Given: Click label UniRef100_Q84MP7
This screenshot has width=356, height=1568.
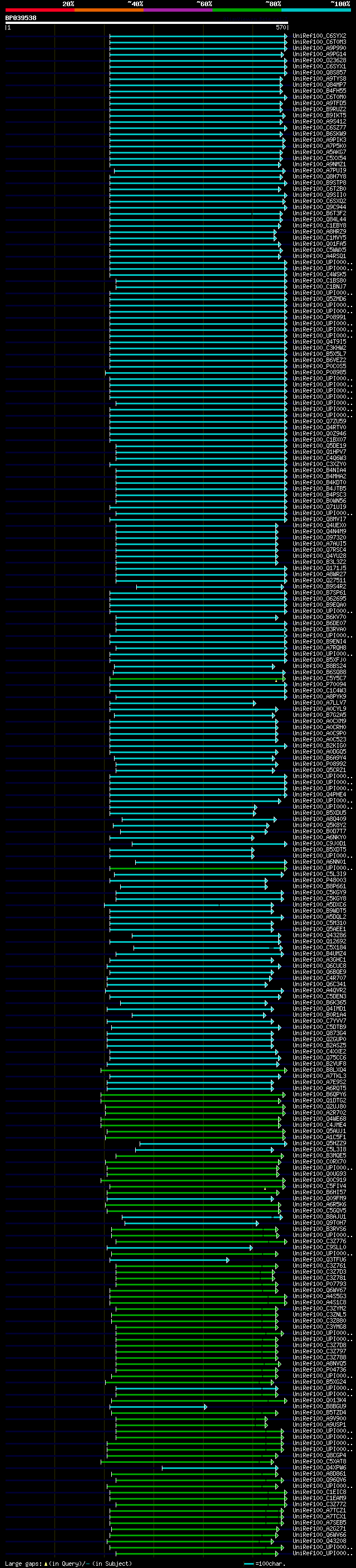Looking at the screenshot, I should click(x=319, y=85).
